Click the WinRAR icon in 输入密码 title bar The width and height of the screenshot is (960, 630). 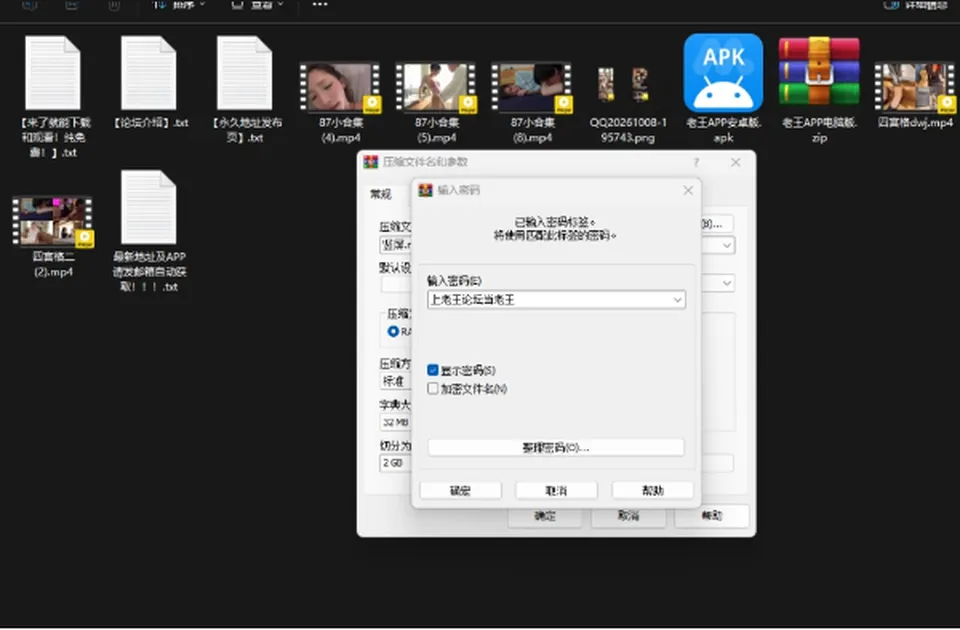click(425, 190)
